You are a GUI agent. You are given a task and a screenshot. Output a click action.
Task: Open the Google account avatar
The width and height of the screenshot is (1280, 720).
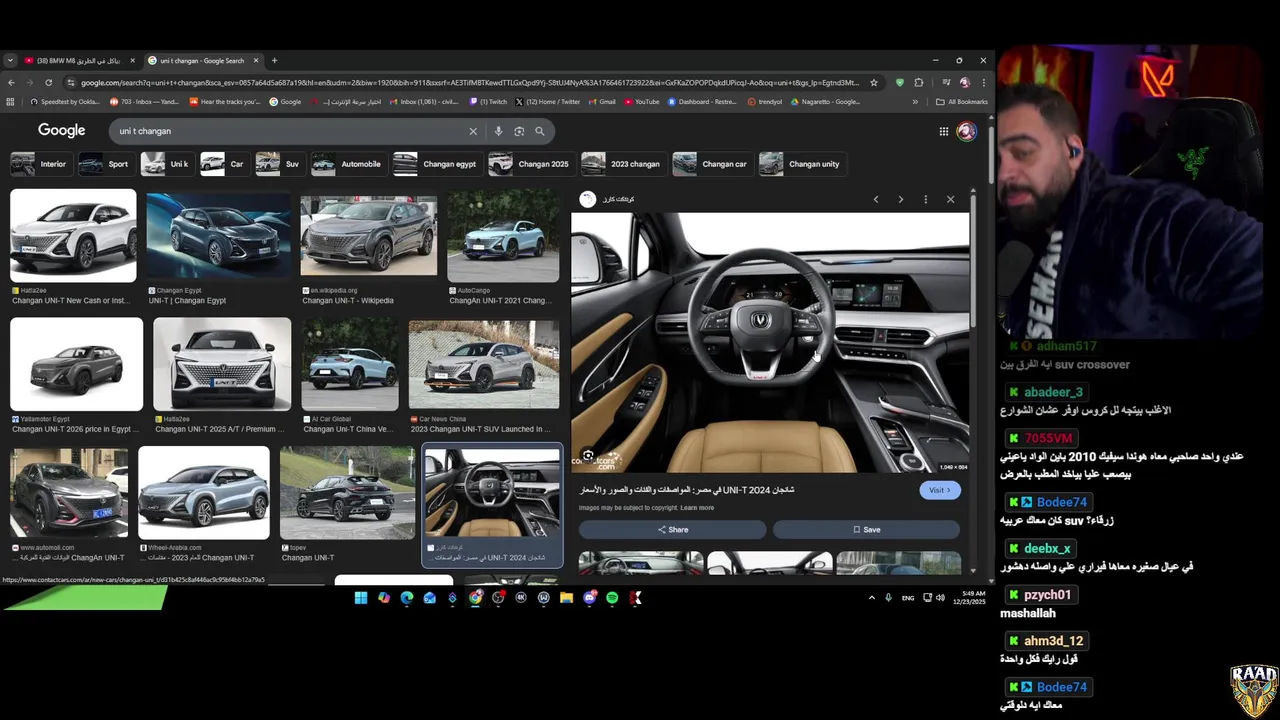(x=966, y=131)
